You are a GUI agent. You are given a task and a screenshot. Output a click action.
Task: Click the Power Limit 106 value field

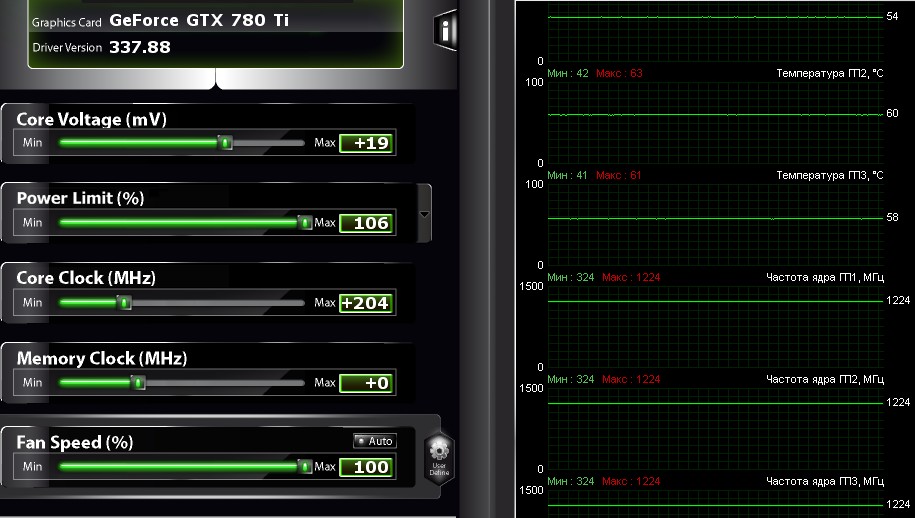click(367, 223)
